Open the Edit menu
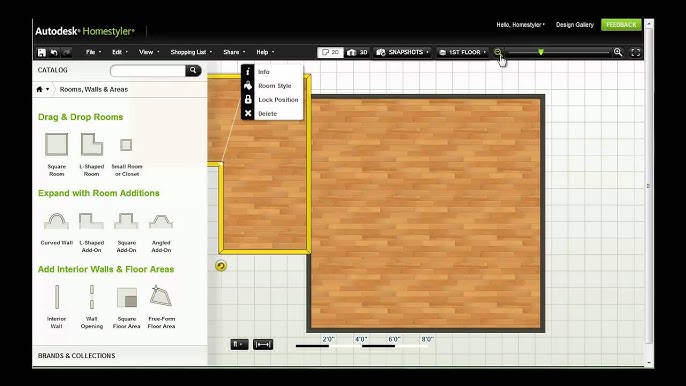Image resolution: width=686 pixels, height=386 pixels. point(119,52)
